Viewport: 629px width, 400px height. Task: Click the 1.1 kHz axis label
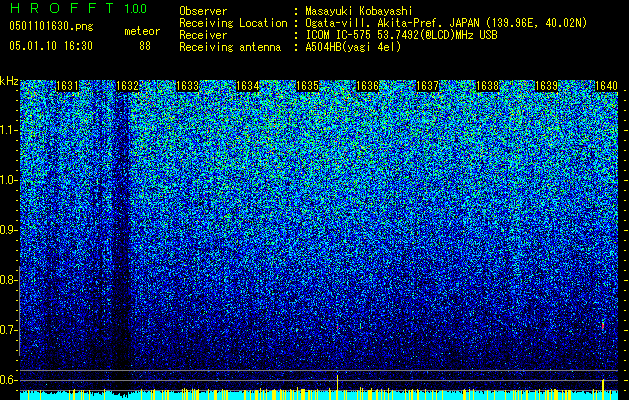(9, 130)
